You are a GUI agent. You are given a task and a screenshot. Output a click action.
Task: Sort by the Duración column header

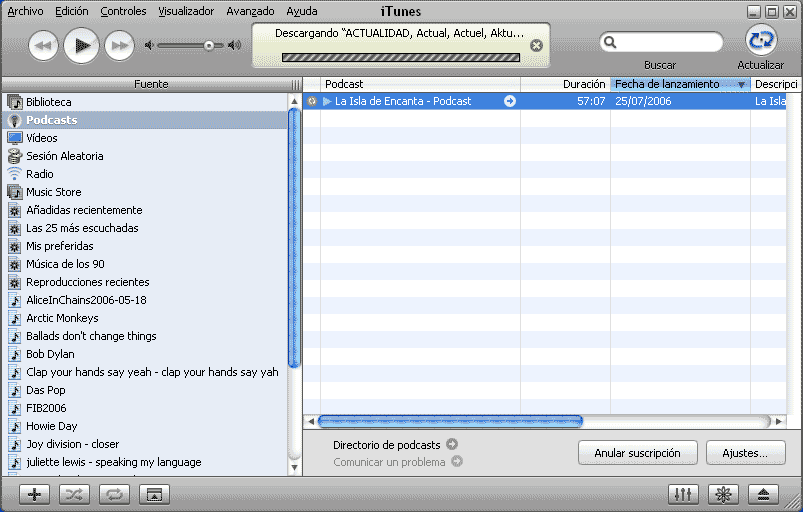tap(565, 84)
